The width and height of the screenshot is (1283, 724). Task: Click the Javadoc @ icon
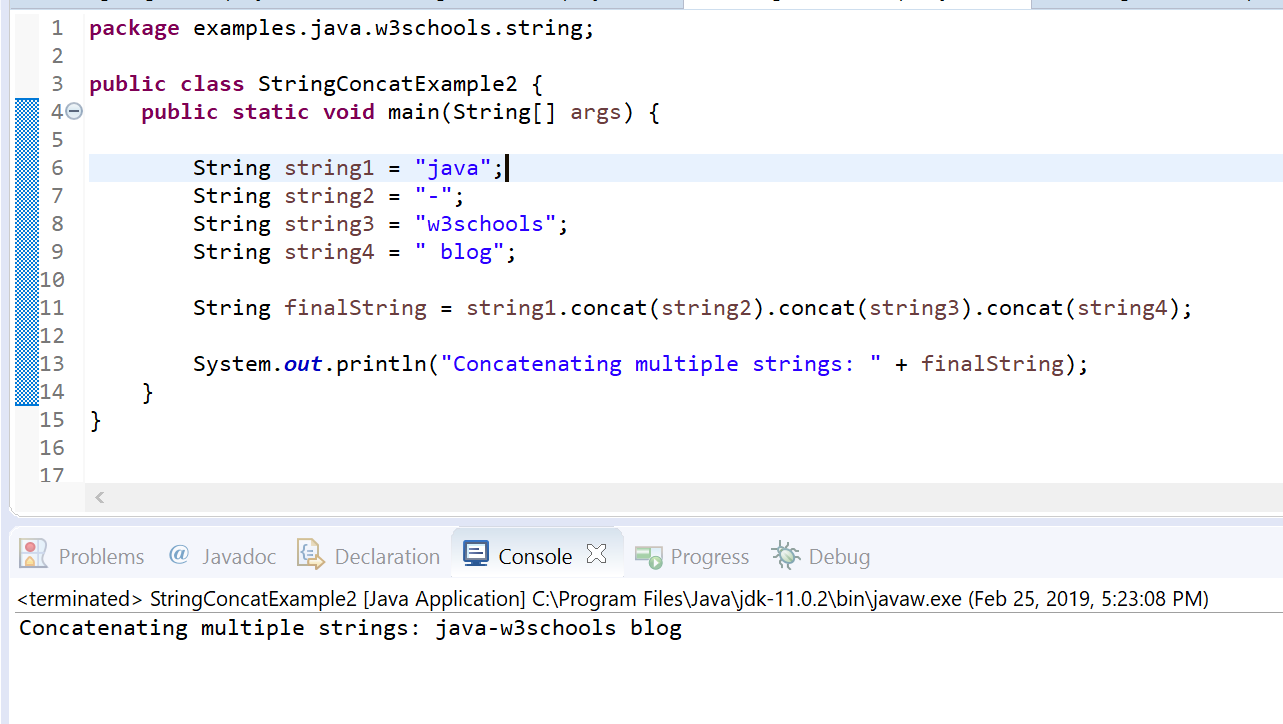(x=180, y=555)
